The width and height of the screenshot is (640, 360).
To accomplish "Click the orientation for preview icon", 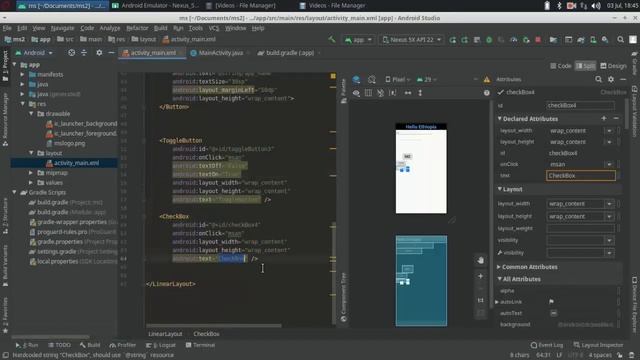I will click(x=371, y=80).
